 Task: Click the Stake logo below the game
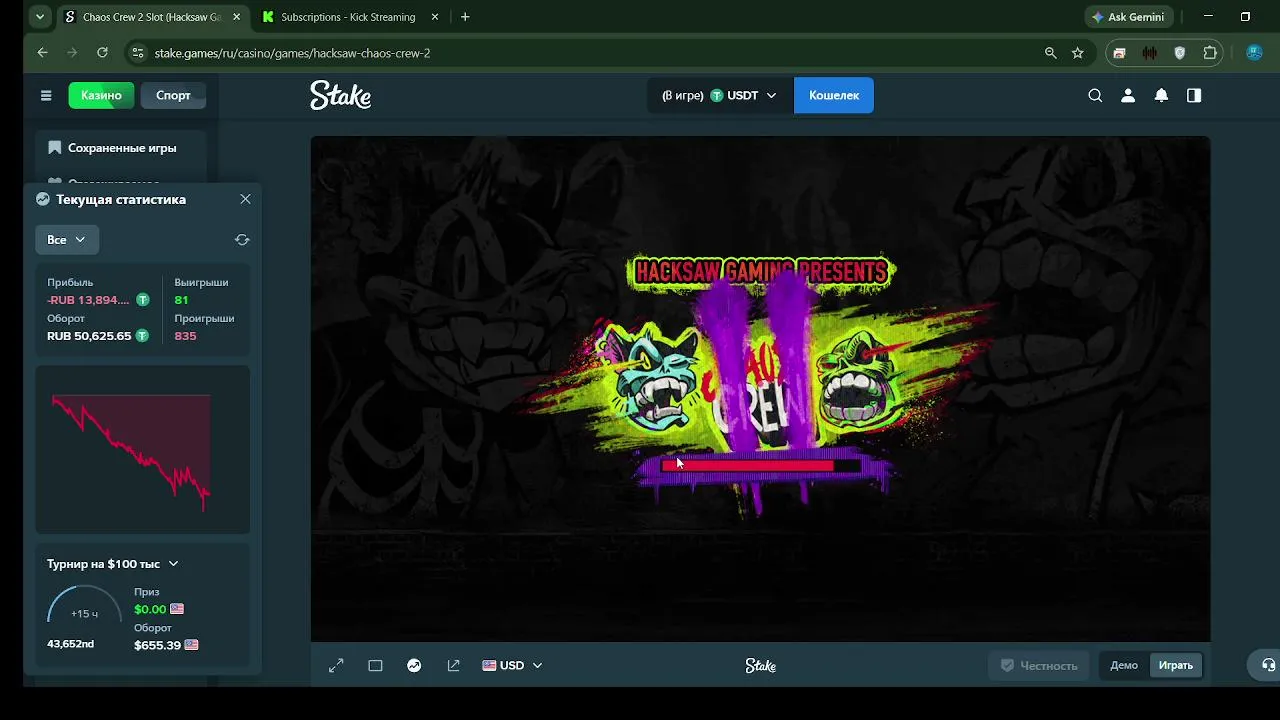[760, 666]
